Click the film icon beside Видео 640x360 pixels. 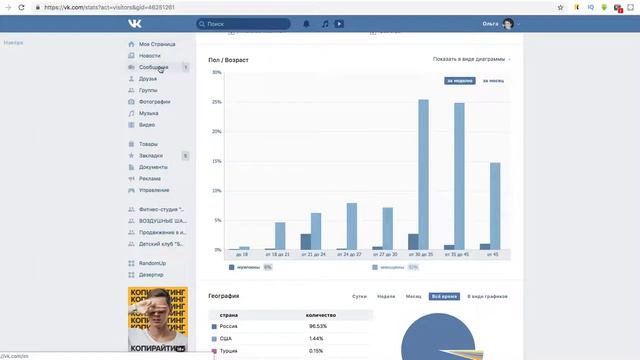pyautogui.click(x=131, y=125)
